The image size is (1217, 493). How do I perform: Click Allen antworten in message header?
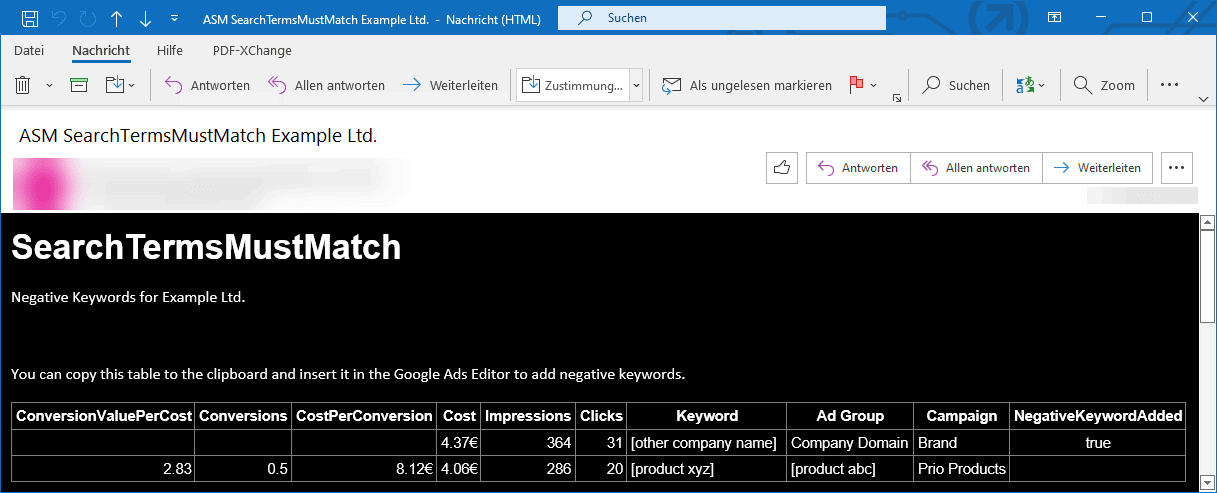pyautogui.click(x=976, y=168)
